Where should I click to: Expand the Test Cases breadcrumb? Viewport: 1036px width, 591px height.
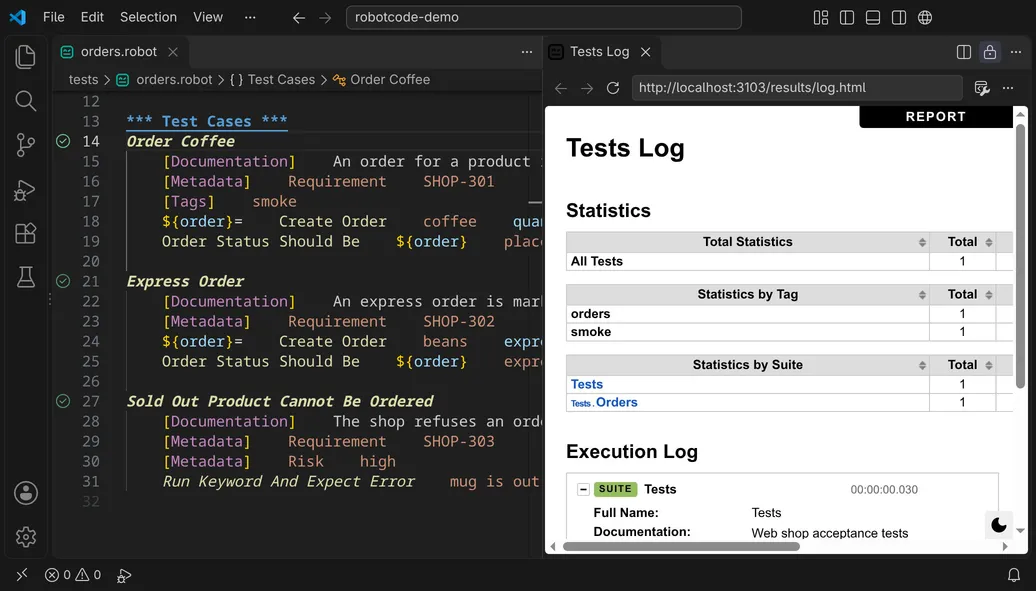[x=272, y=79]
